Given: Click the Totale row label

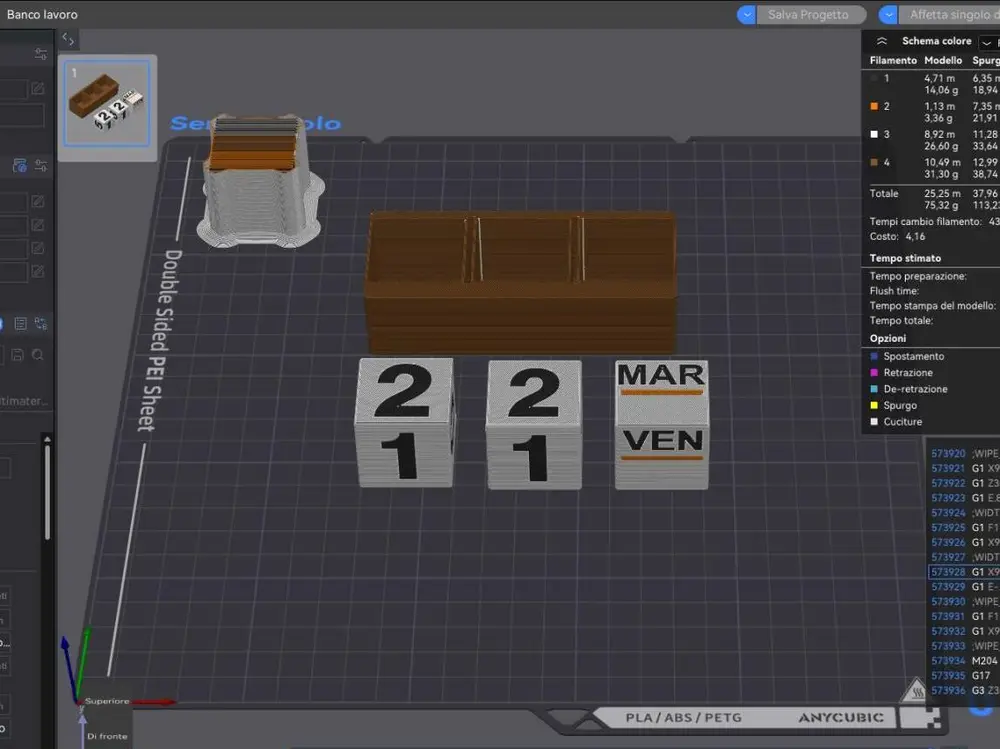Looking at the screenshot, I should point(884,193).
